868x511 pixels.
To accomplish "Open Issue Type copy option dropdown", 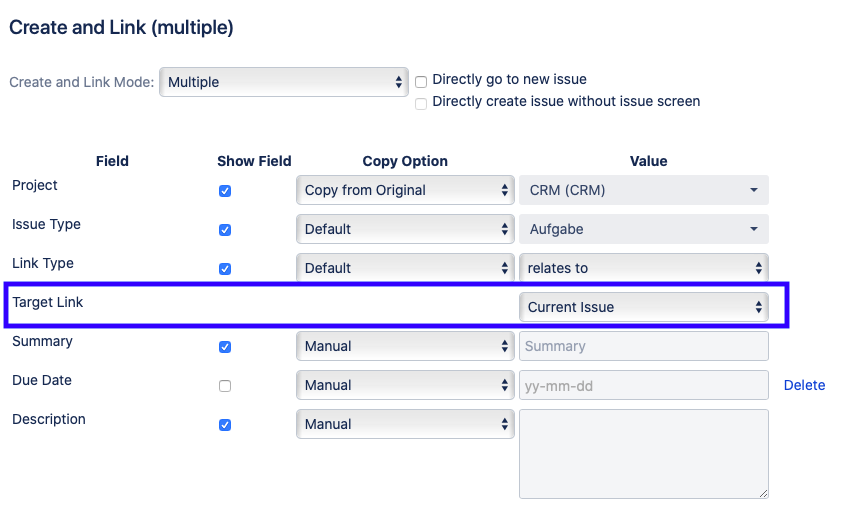I will pyautogui.click(x=405, y=229).
